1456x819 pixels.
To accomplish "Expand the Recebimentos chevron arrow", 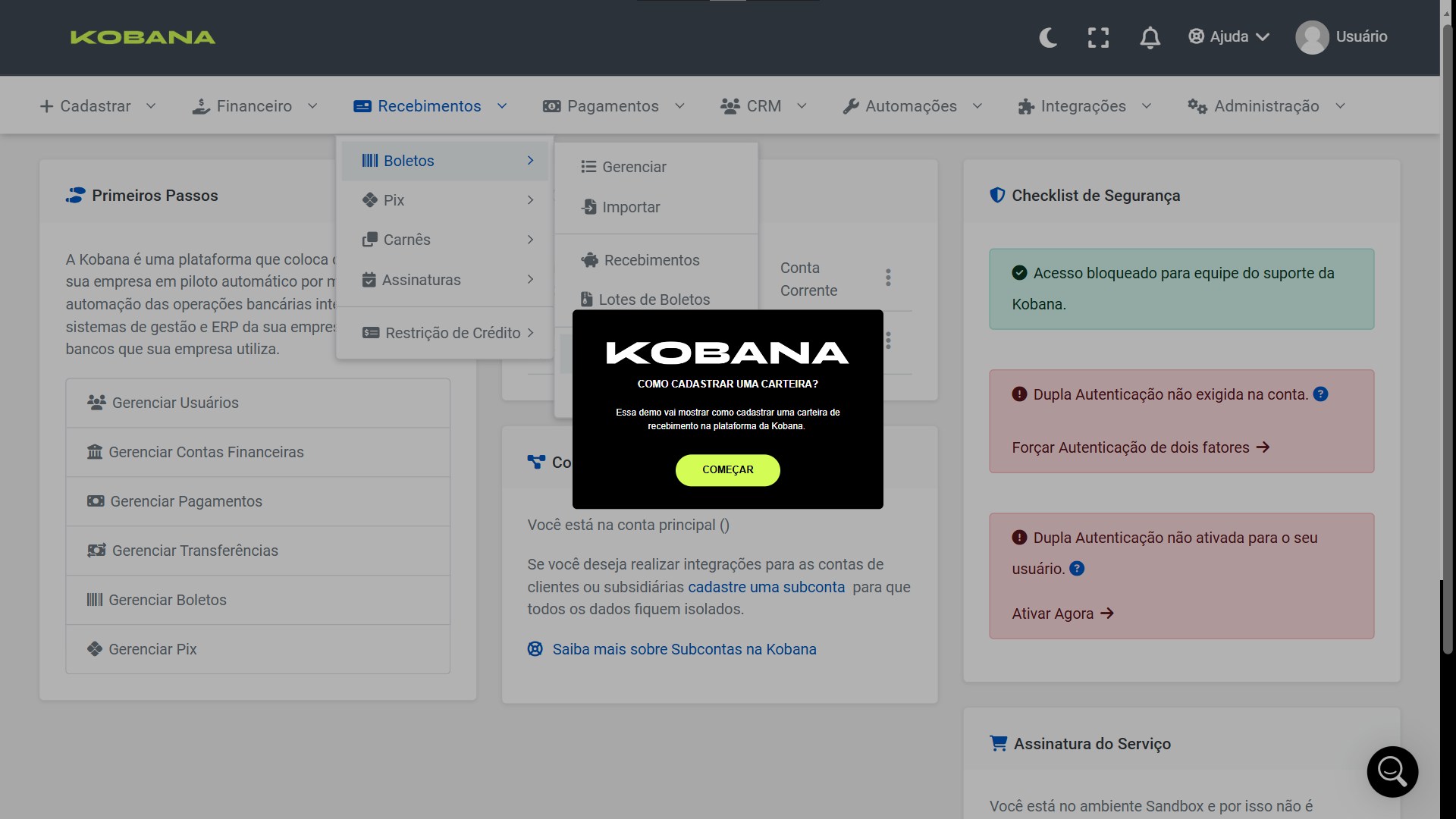I will tap(501, 106).
